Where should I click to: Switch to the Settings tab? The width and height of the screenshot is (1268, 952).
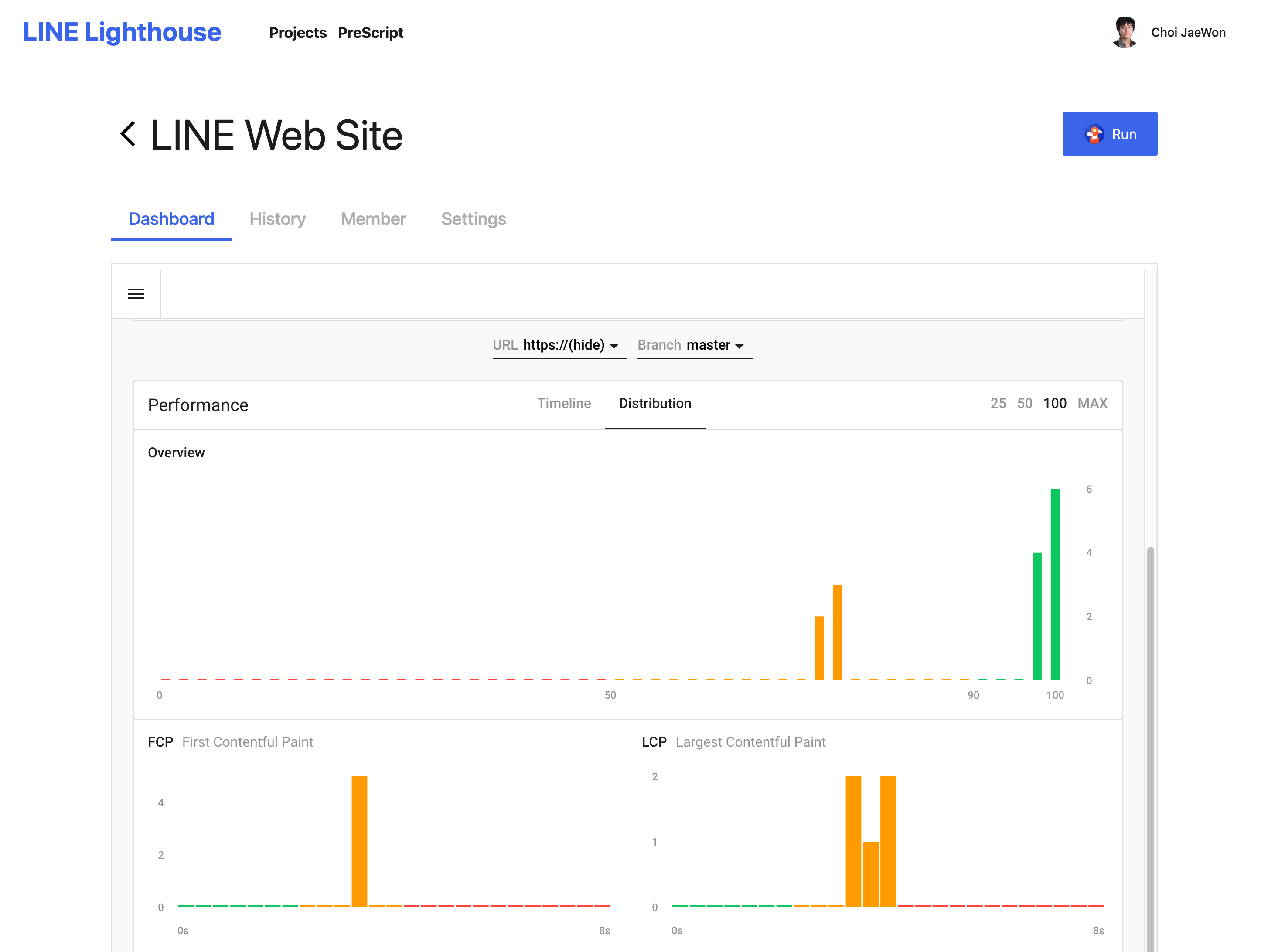coord(474,219)
